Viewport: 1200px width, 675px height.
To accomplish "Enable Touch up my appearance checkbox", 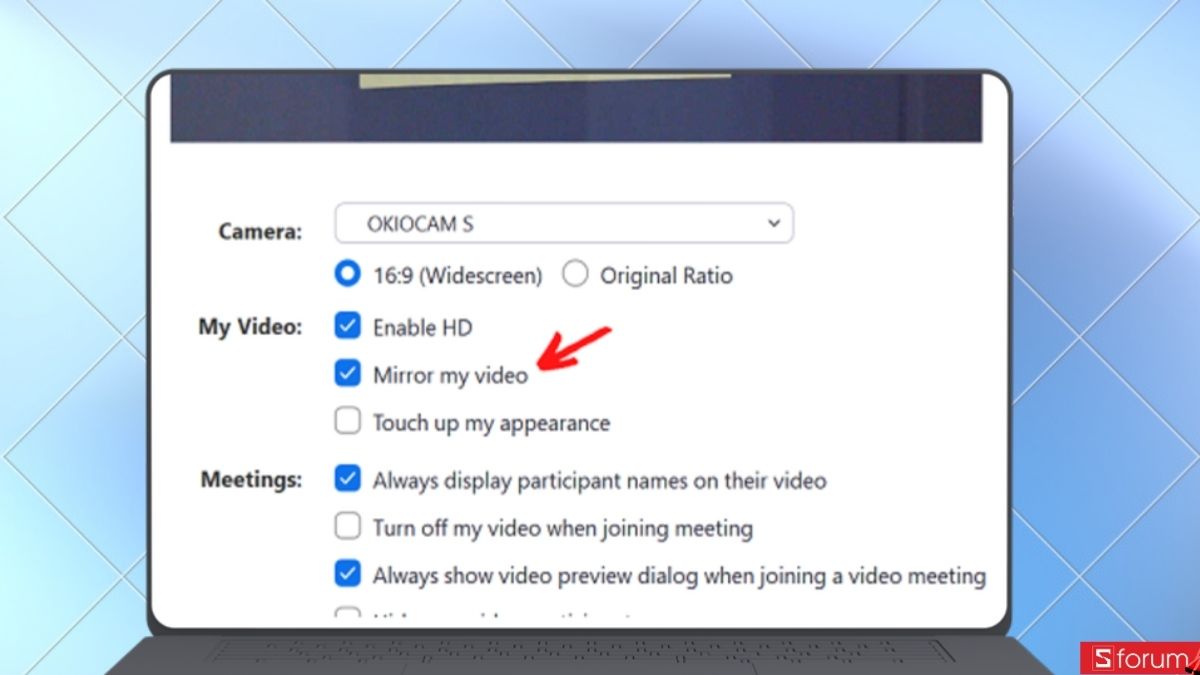I will coord(347,422).
